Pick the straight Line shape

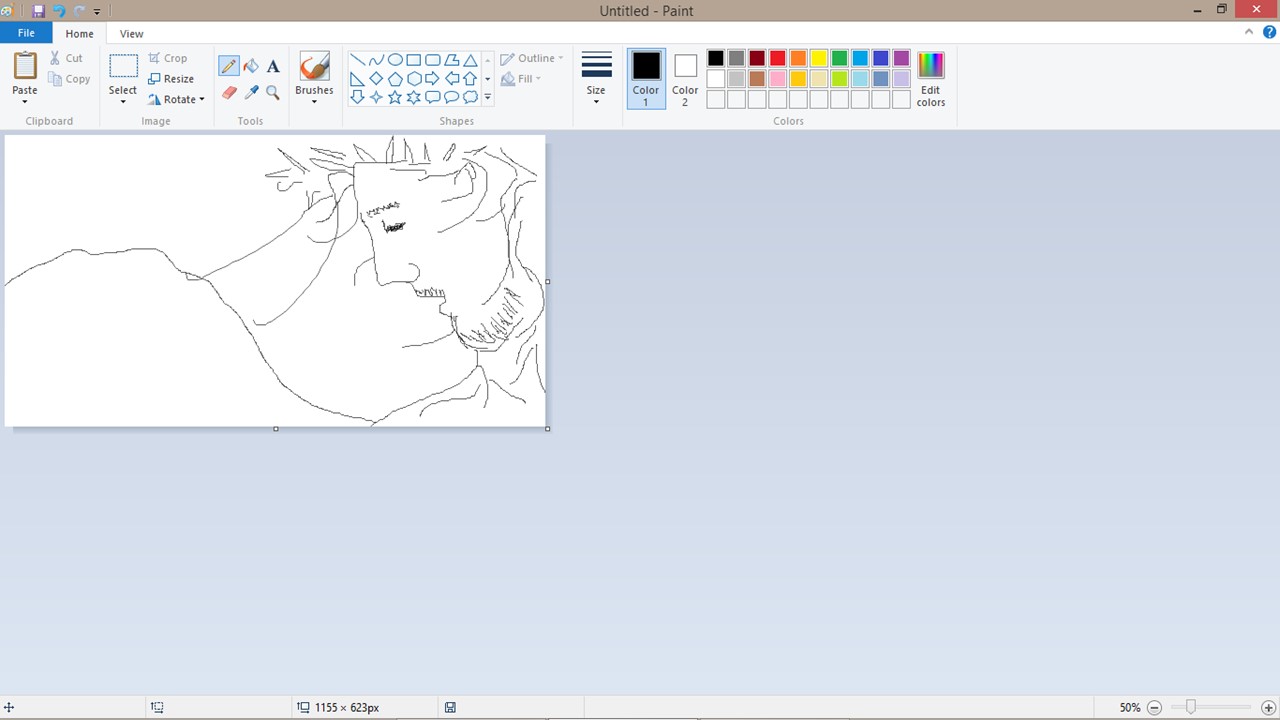click(357, 60)
